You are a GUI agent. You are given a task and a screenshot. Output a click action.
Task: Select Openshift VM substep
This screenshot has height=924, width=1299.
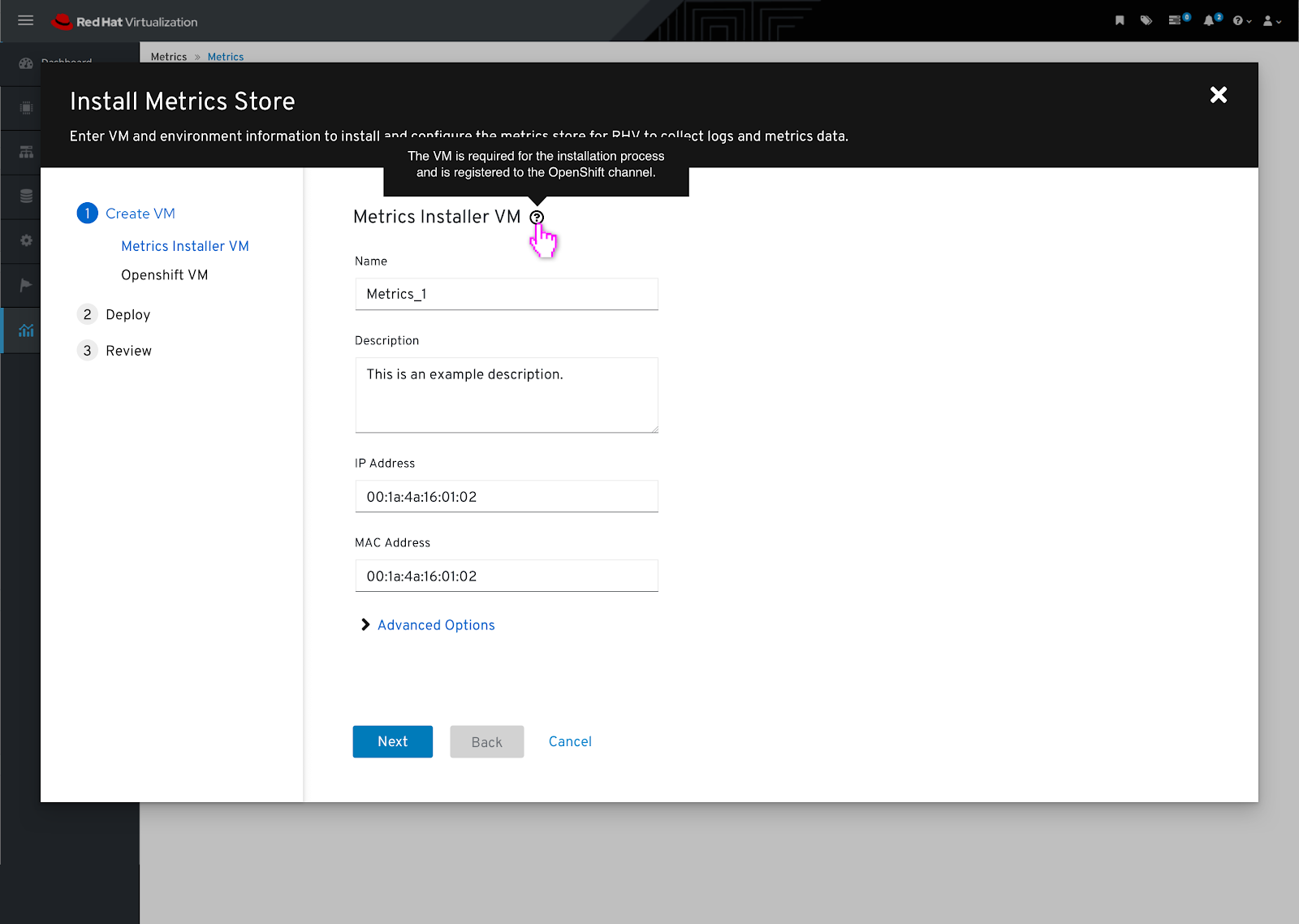click(x=165, y=275)
